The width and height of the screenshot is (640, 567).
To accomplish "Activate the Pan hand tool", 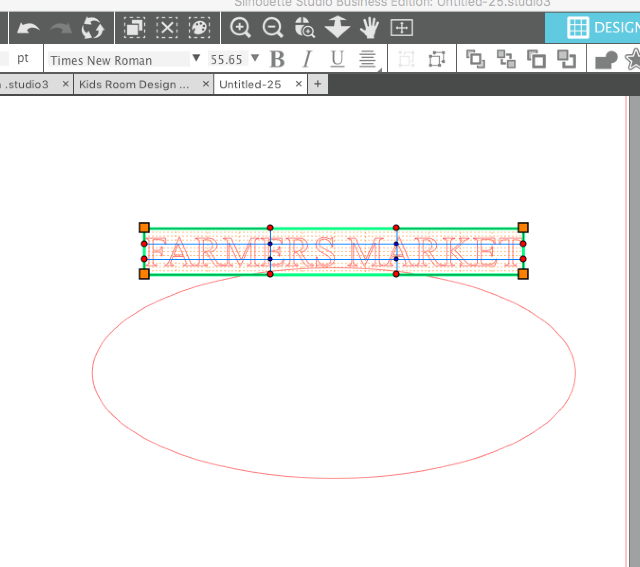I will [x=370, y=28].
